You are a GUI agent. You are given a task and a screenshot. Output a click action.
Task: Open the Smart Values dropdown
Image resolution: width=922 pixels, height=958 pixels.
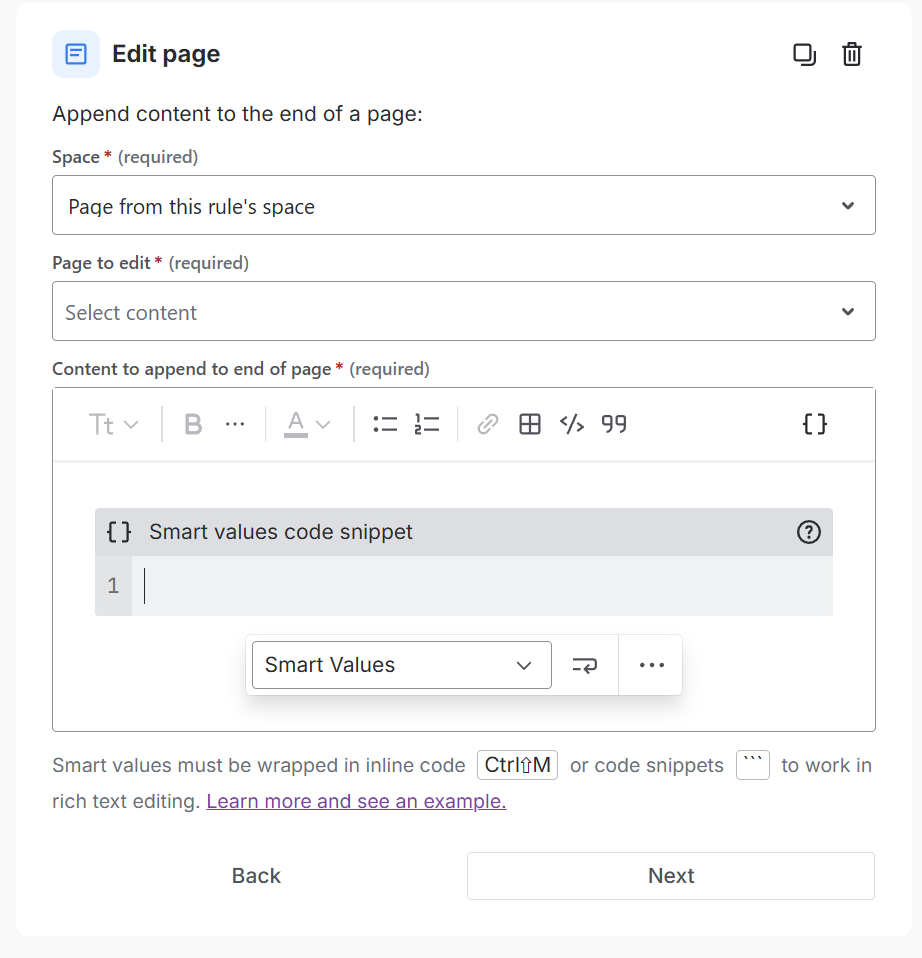coord(400,664)
